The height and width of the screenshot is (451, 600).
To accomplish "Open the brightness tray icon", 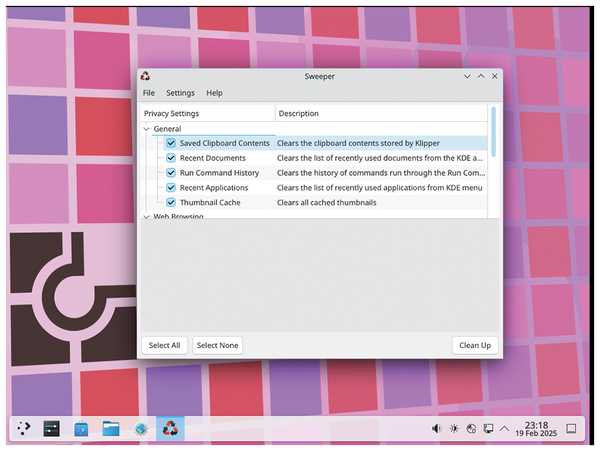I will [454, 428].
